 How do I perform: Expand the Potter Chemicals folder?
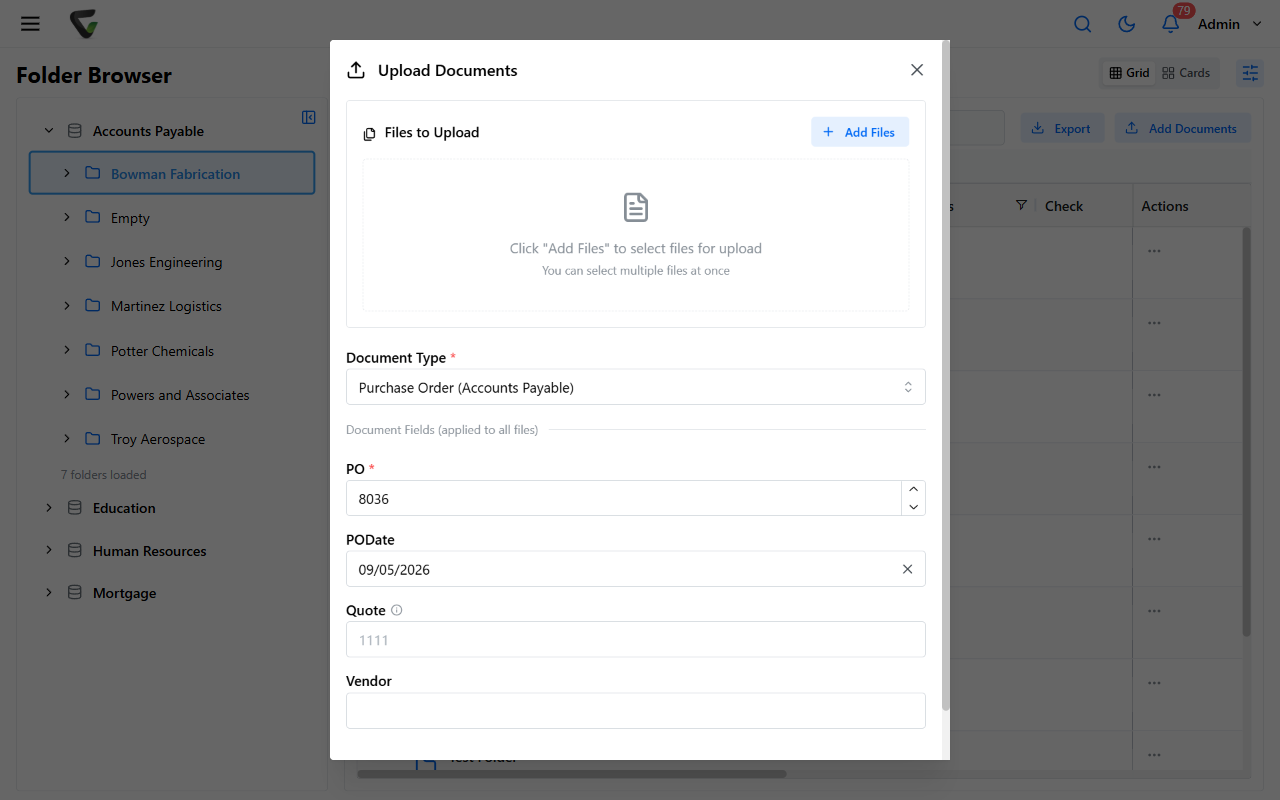click(x=67, y=350)
